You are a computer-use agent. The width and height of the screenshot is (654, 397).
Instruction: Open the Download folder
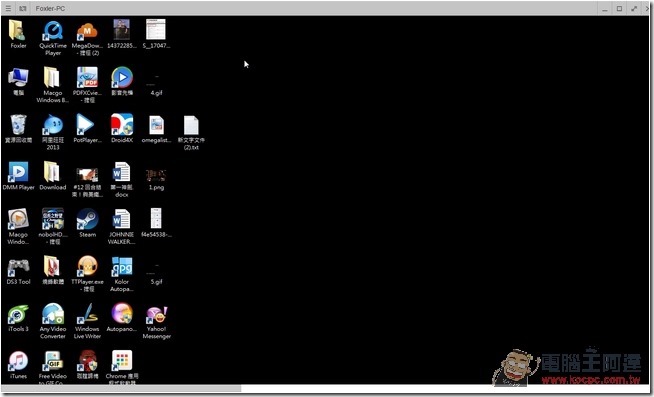tap(53, 172)
